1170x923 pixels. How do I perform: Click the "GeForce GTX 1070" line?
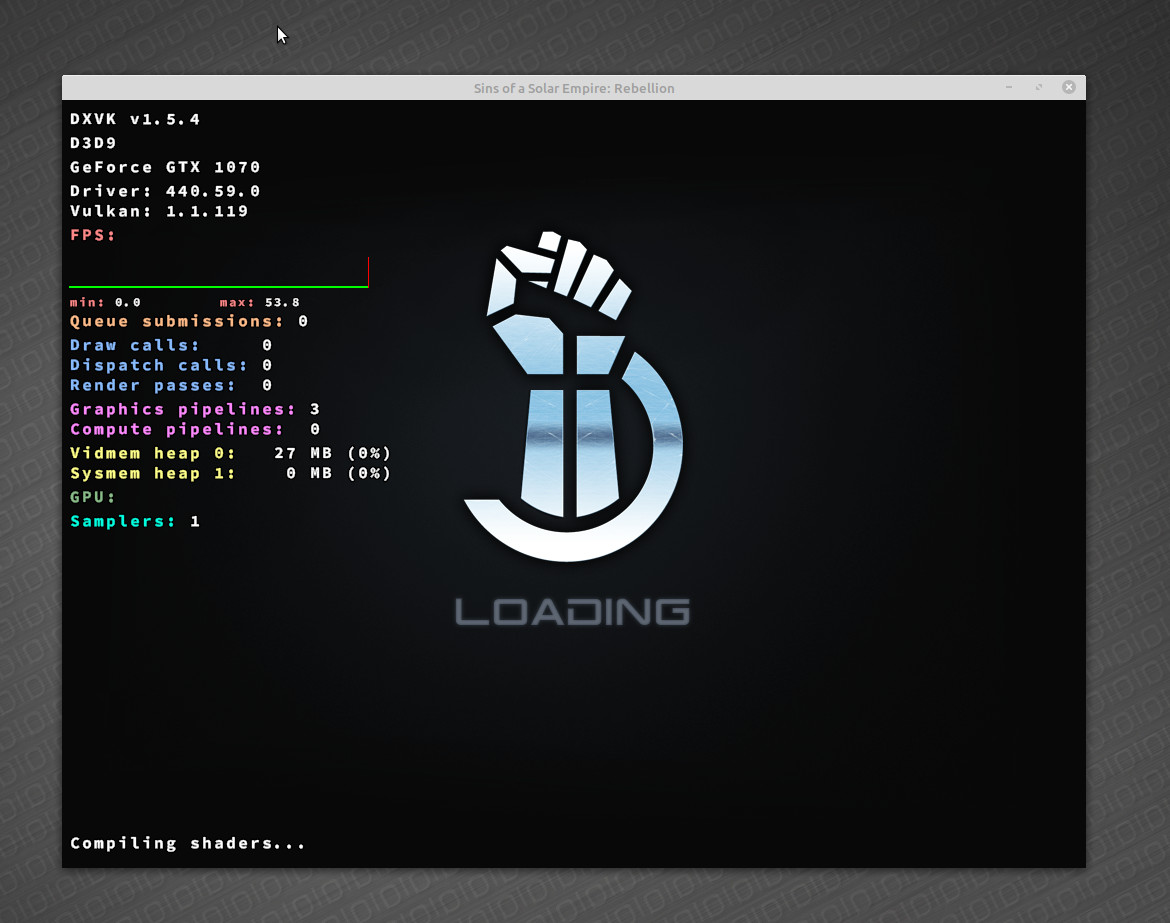[x=165, y=167]
